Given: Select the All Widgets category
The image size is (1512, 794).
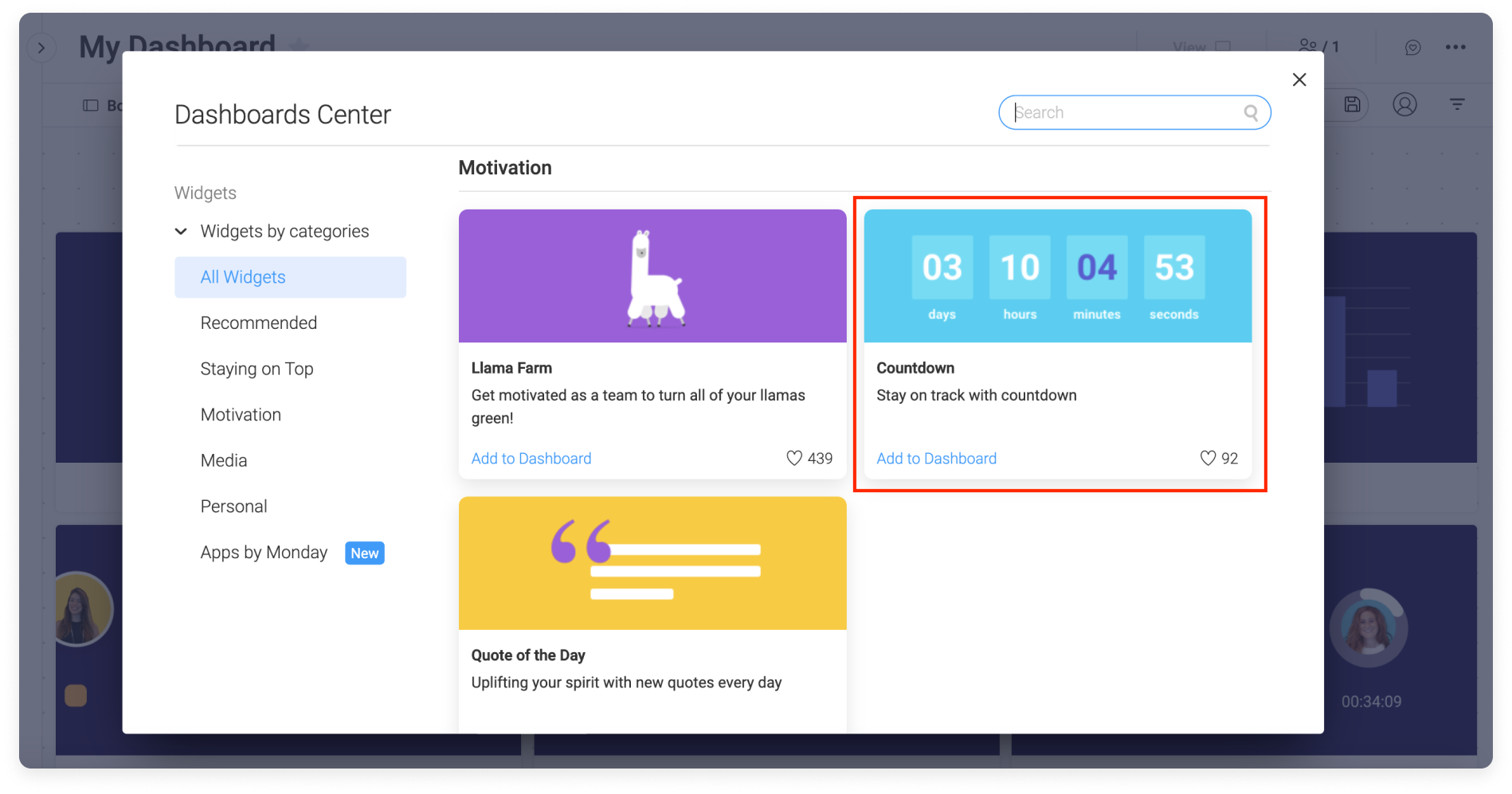Looking at the screenshot, I should pos(290,277).
